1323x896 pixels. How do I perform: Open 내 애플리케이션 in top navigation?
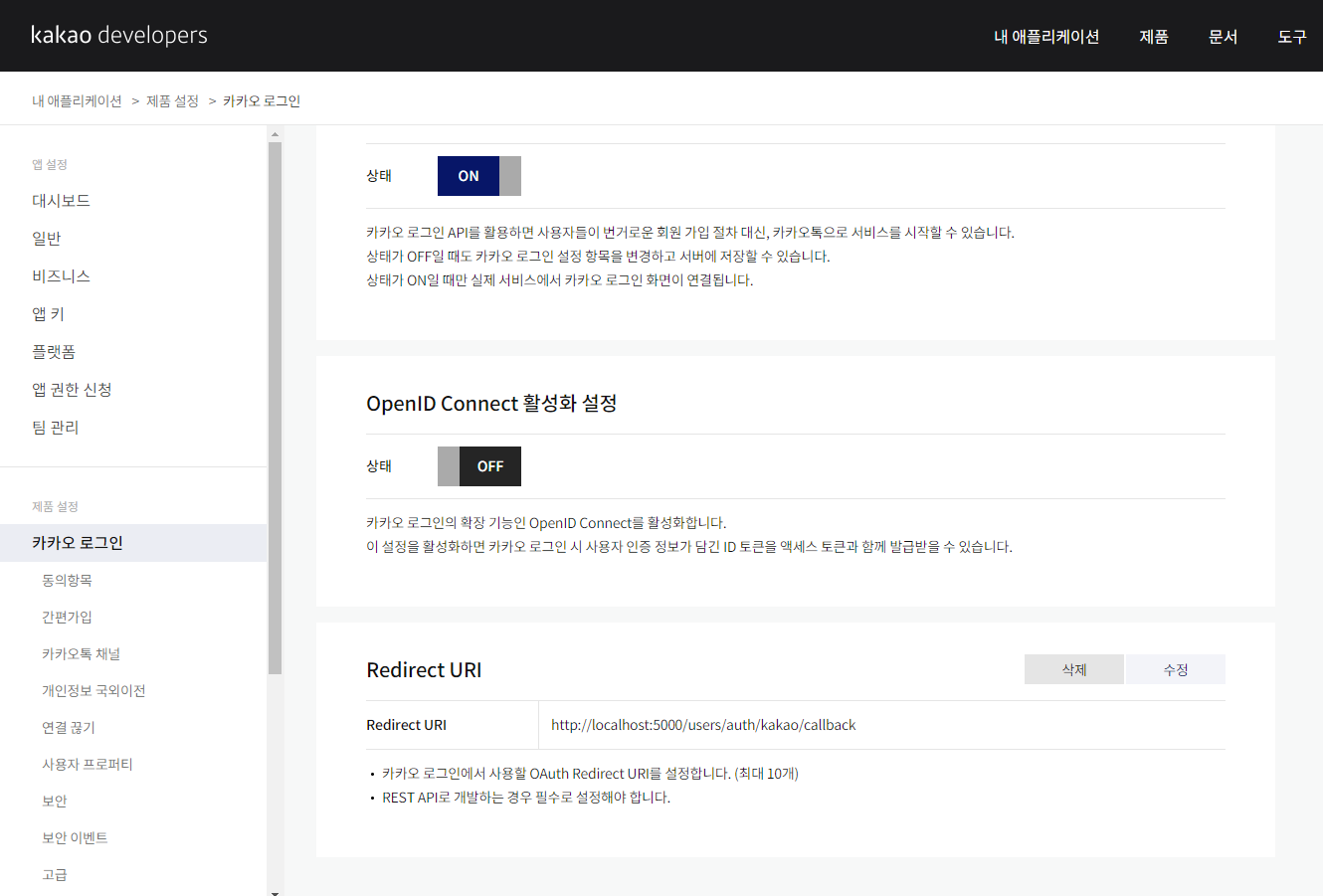[x=1046, y=37]
